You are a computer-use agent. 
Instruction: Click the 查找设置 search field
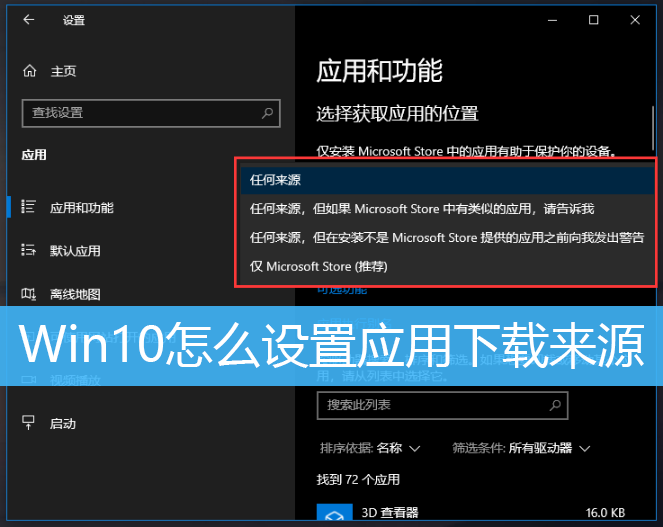[x=140, y=113]
